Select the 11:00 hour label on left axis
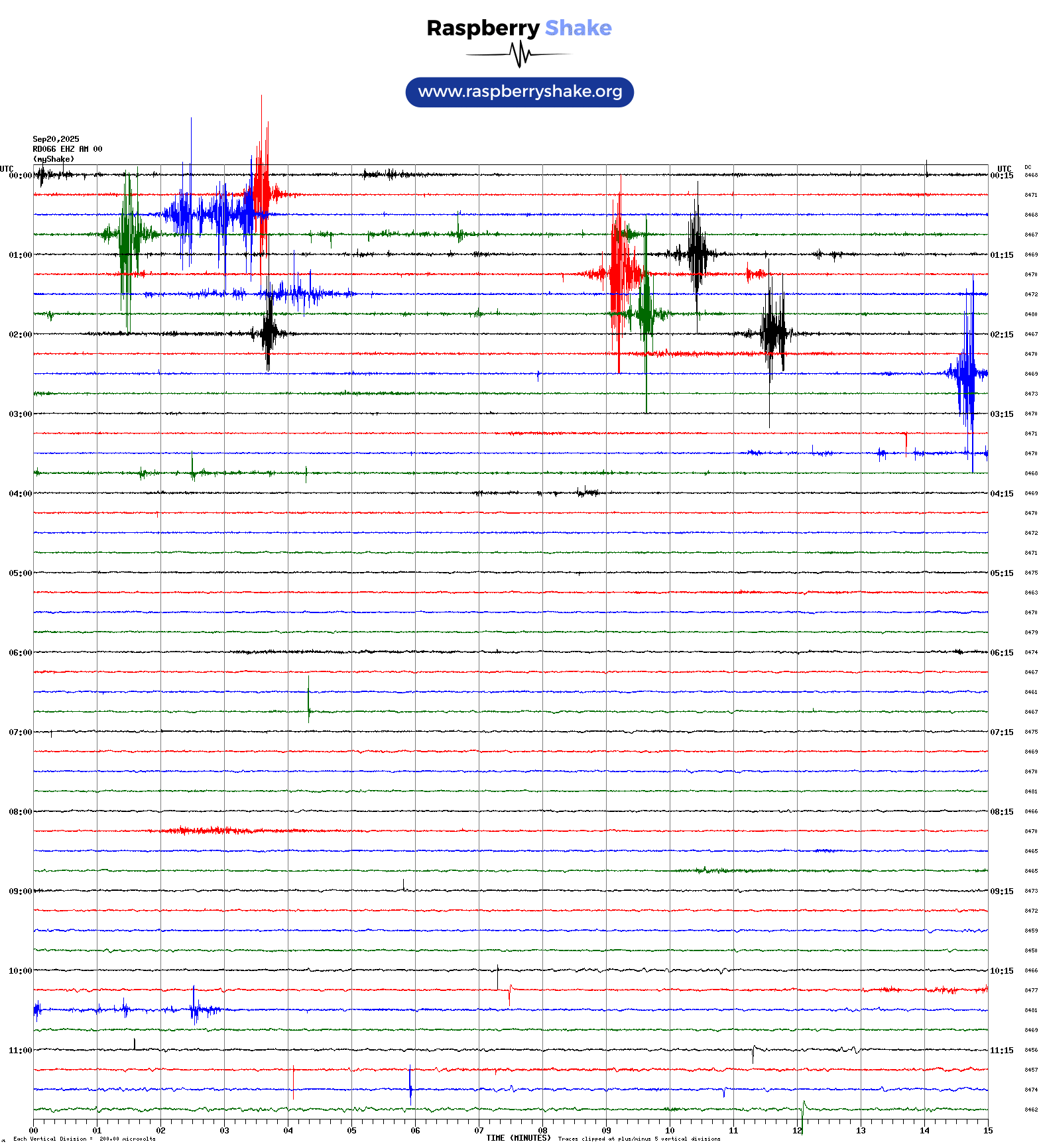 click(20, 1051)
